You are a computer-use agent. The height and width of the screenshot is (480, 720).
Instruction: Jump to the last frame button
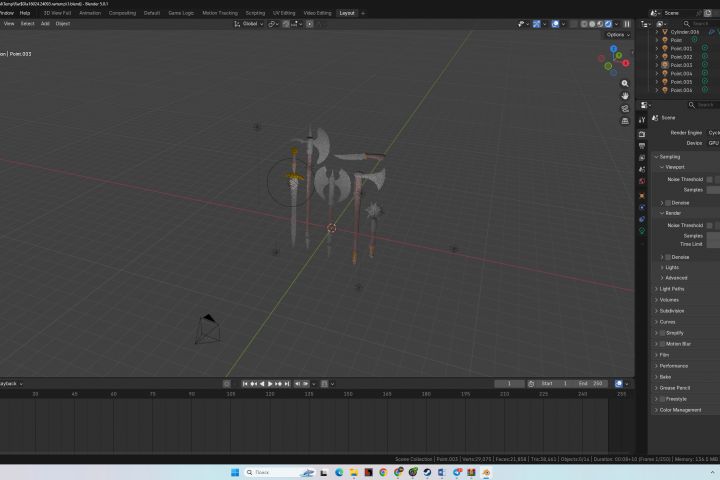(287, 384)
